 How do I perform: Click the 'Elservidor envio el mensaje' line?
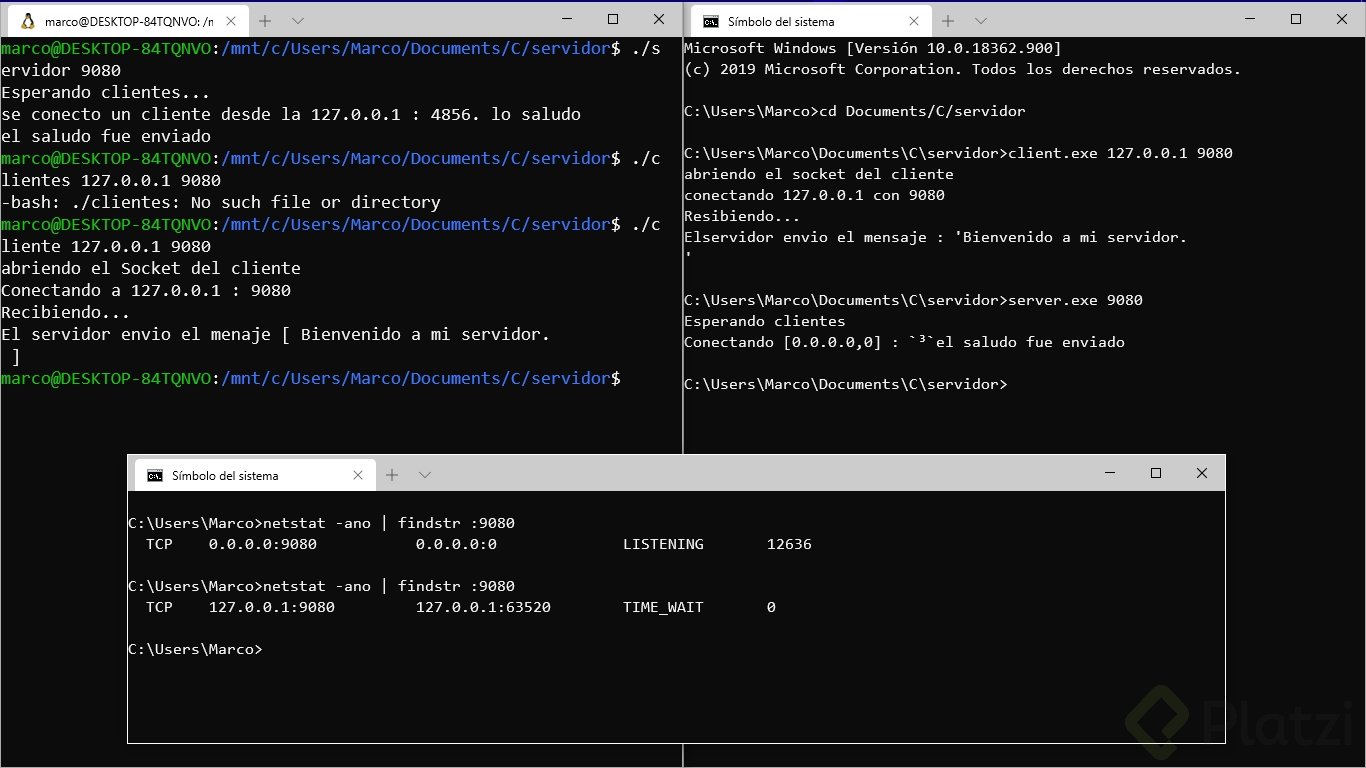(x=935, y=237)
